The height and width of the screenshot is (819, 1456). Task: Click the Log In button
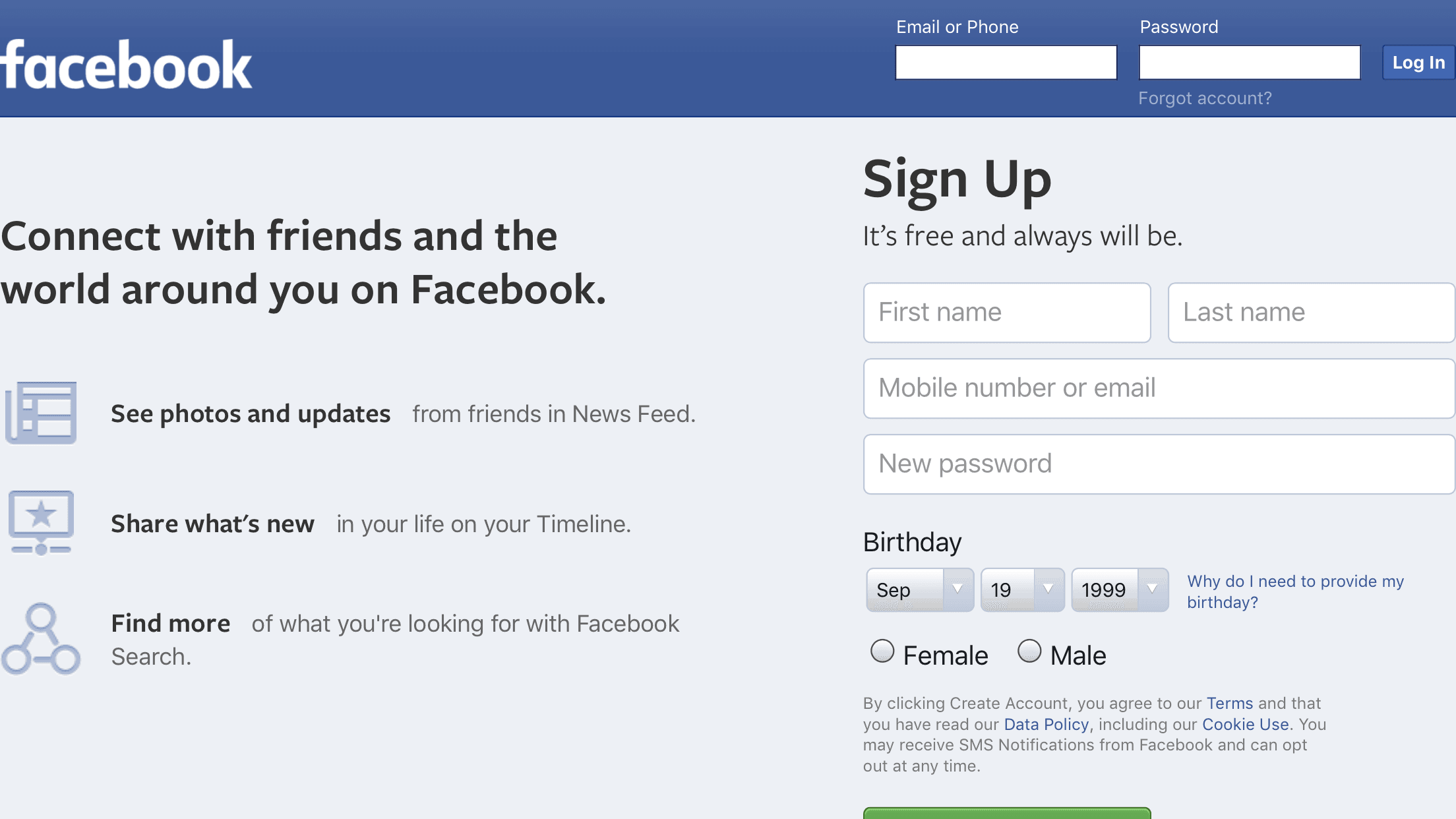tap(1418, 63)
